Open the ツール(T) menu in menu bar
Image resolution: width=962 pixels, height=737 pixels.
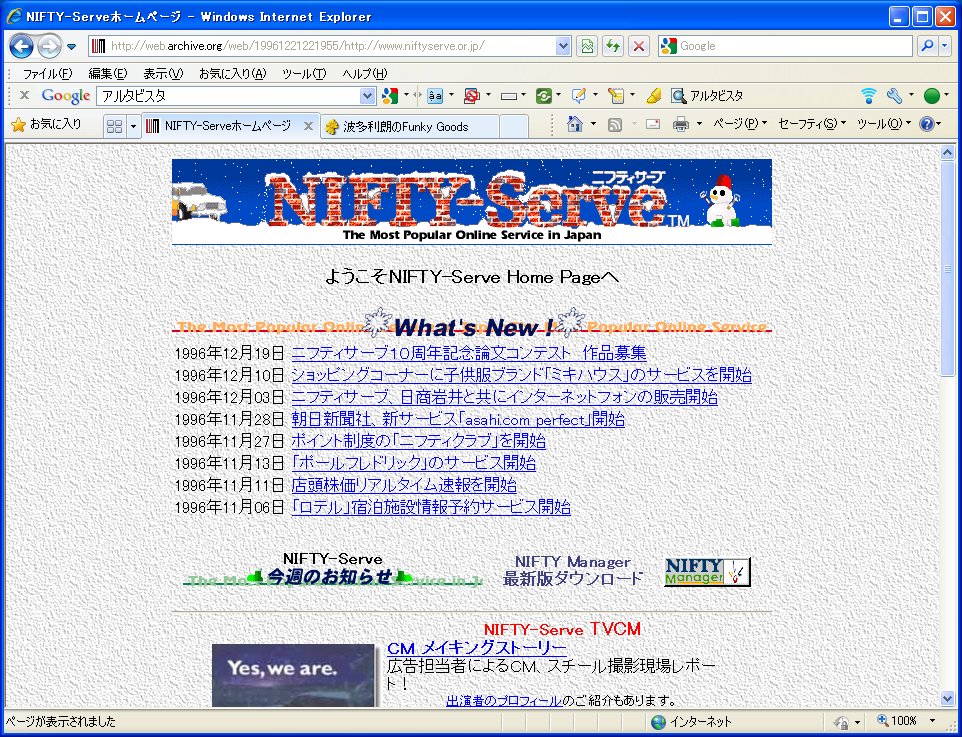coord(304,74)
